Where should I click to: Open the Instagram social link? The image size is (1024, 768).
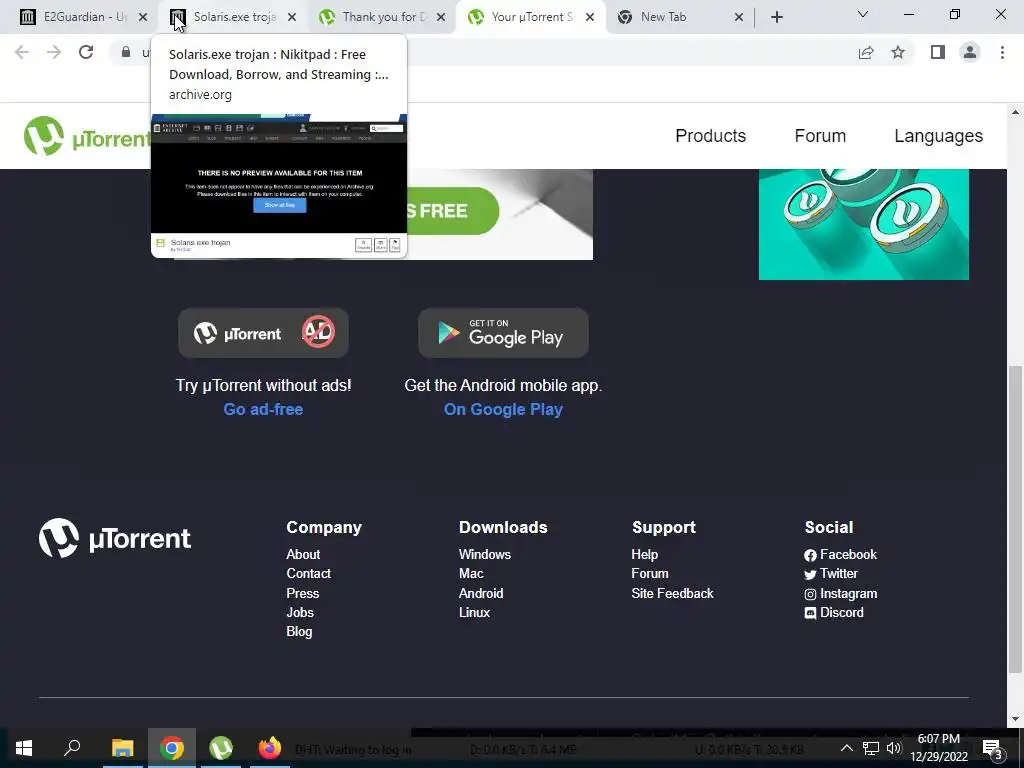tap(840, 594)
